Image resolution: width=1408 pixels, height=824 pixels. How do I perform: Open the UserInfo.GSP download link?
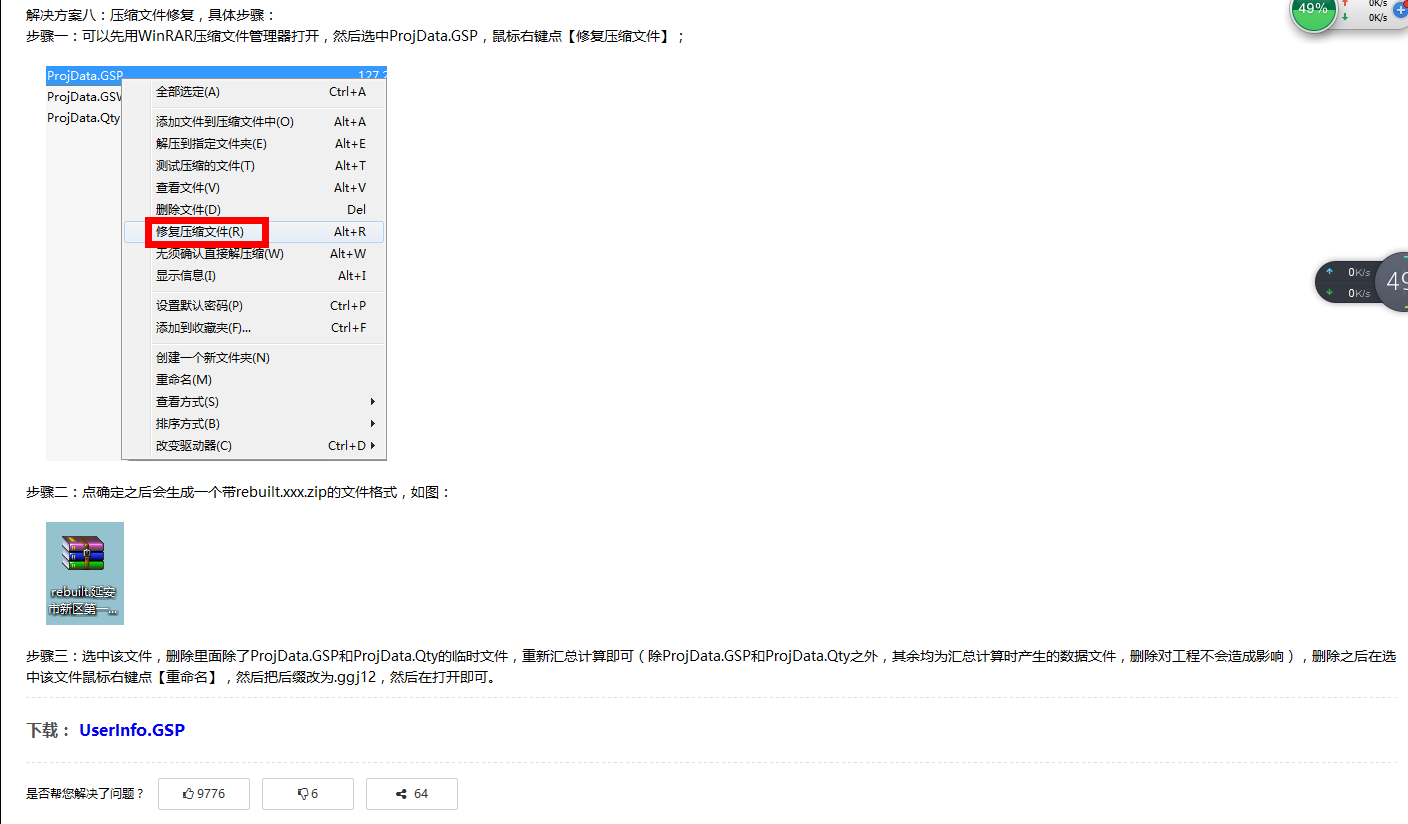tap(132, 730)
